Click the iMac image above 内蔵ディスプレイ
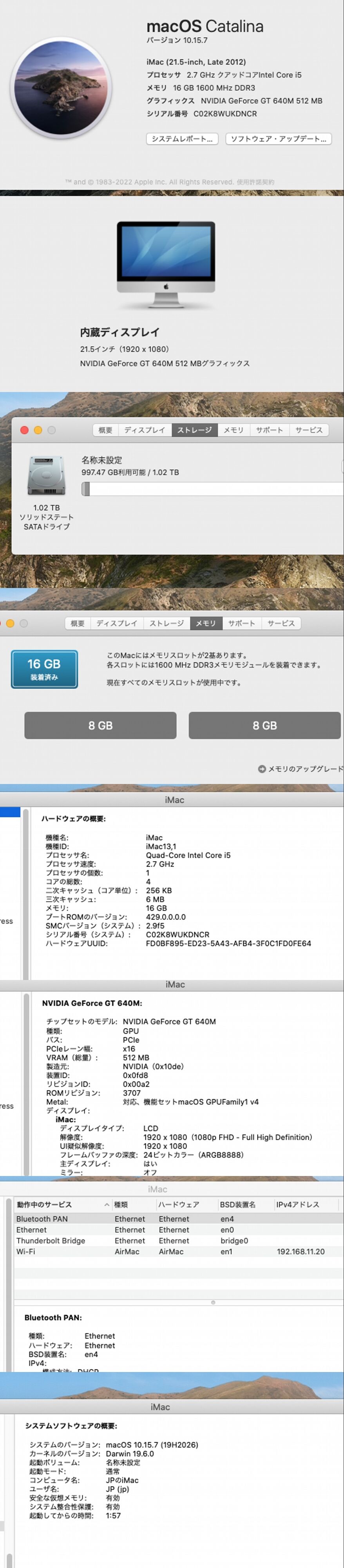 tap(166, 265)
